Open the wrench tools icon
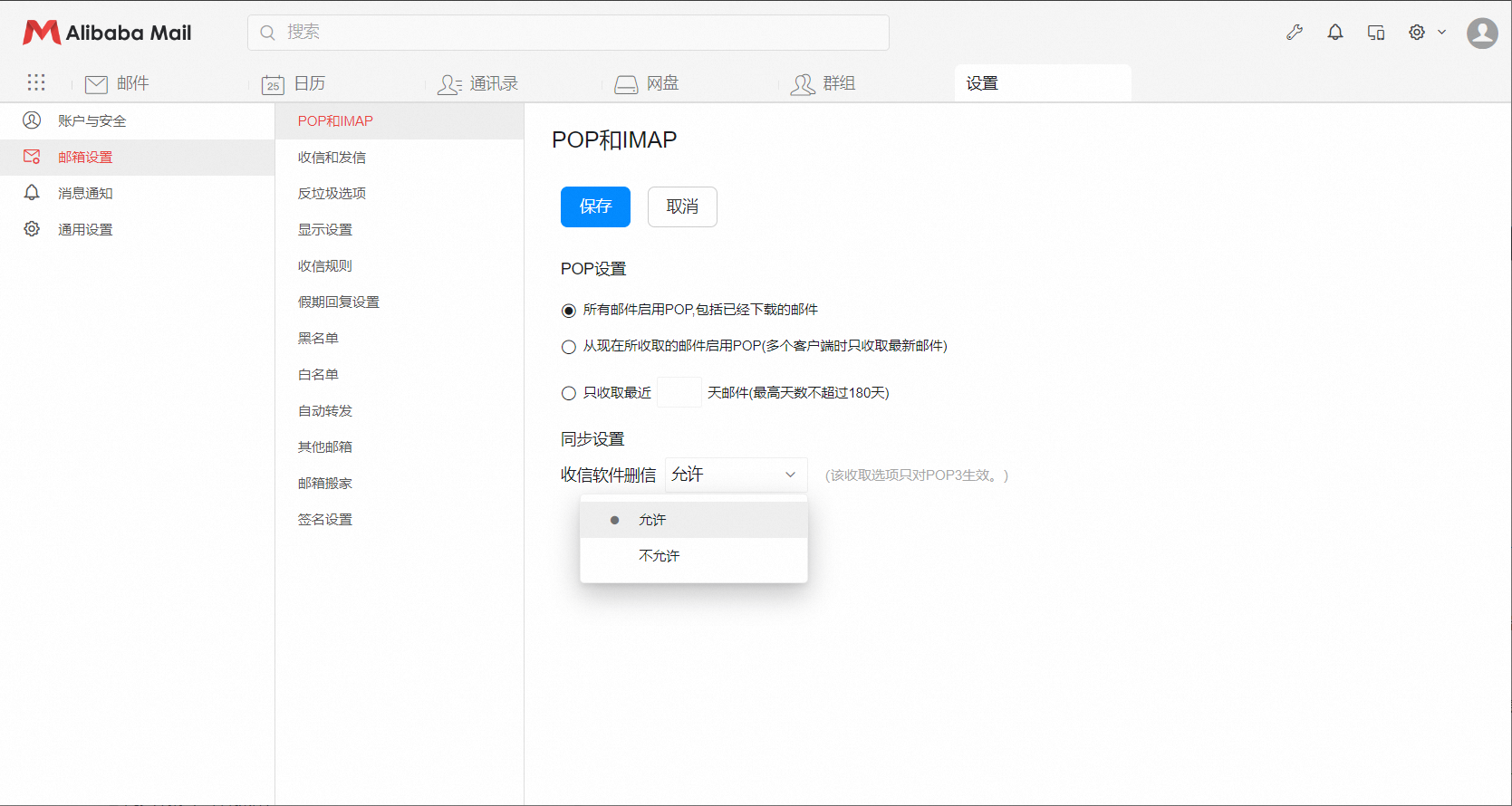 [1295, 33]
